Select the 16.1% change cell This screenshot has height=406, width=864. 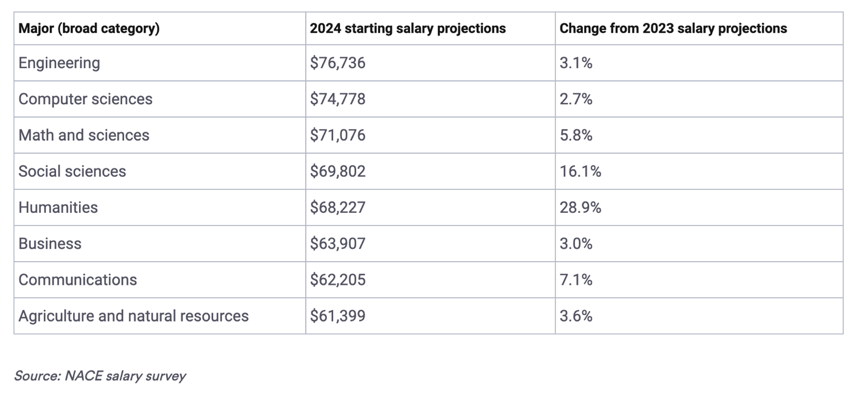[x=580, y=171]
